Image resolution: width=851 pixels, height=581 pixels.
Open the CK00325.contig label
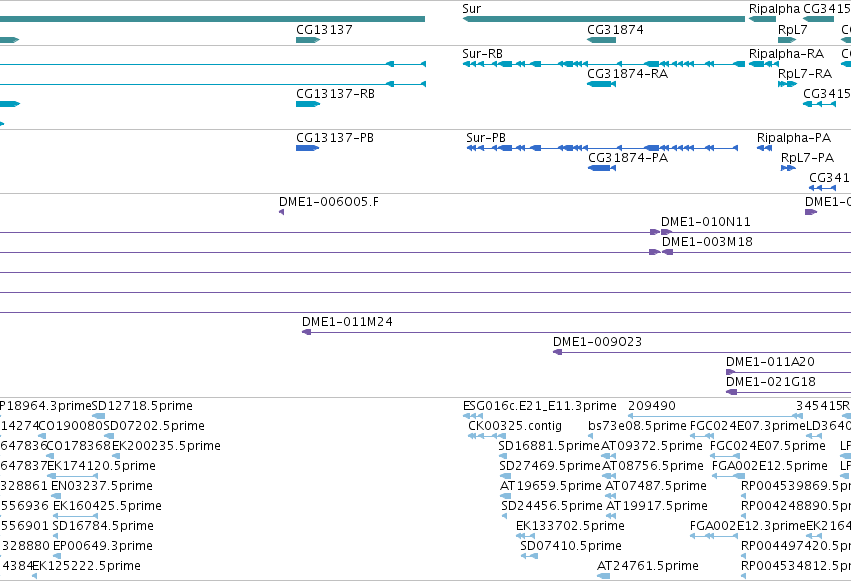click(515, 426)
